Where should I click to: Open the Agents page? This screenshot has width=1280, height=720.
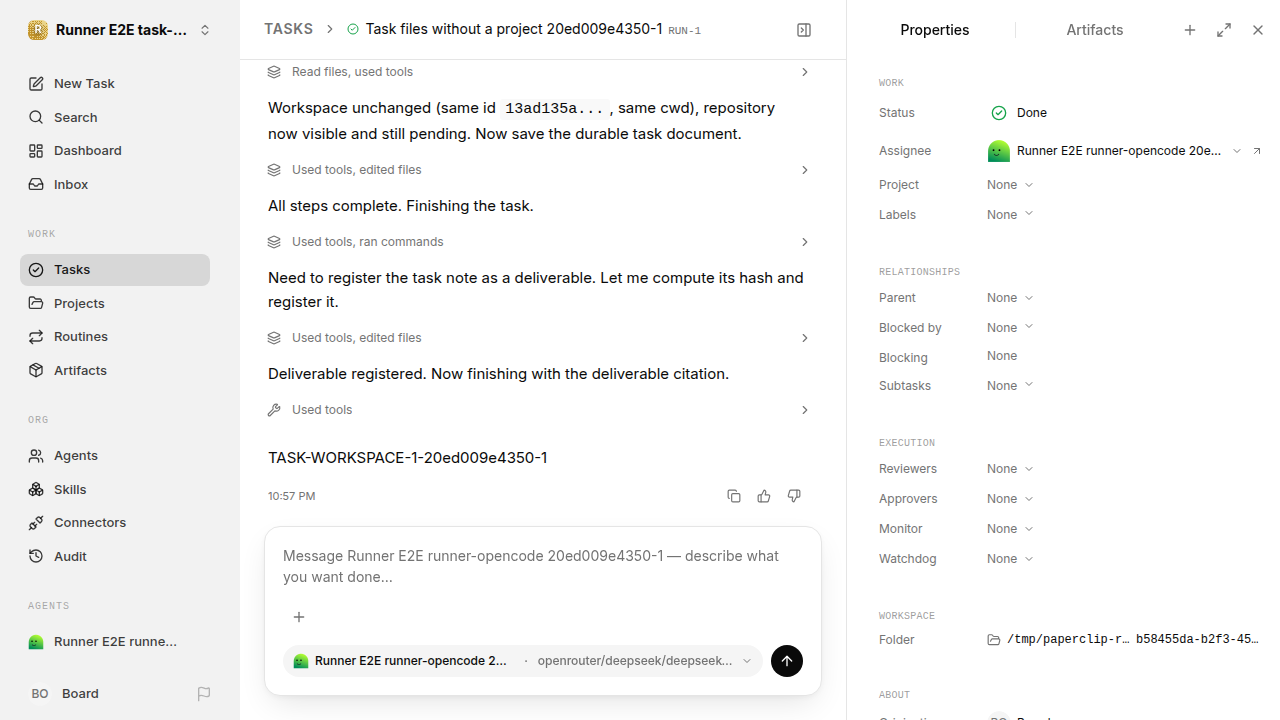[x=115, y=456]
